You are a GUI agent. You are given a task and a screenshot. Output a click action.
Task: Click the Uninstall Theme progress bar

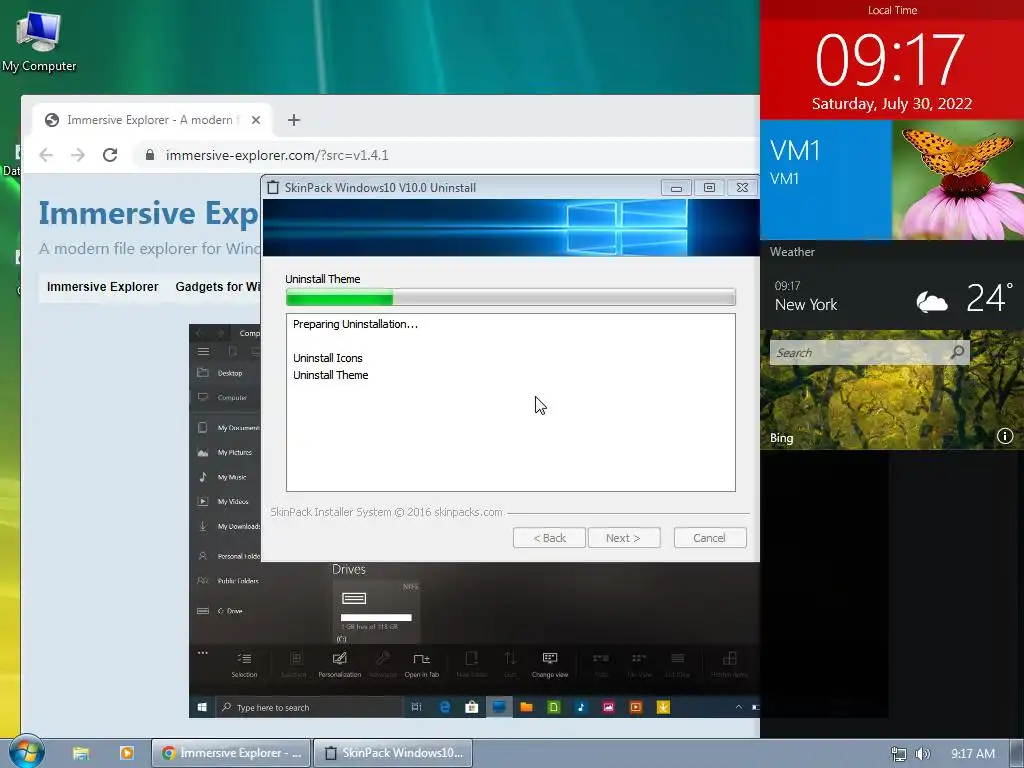(511, 298)
